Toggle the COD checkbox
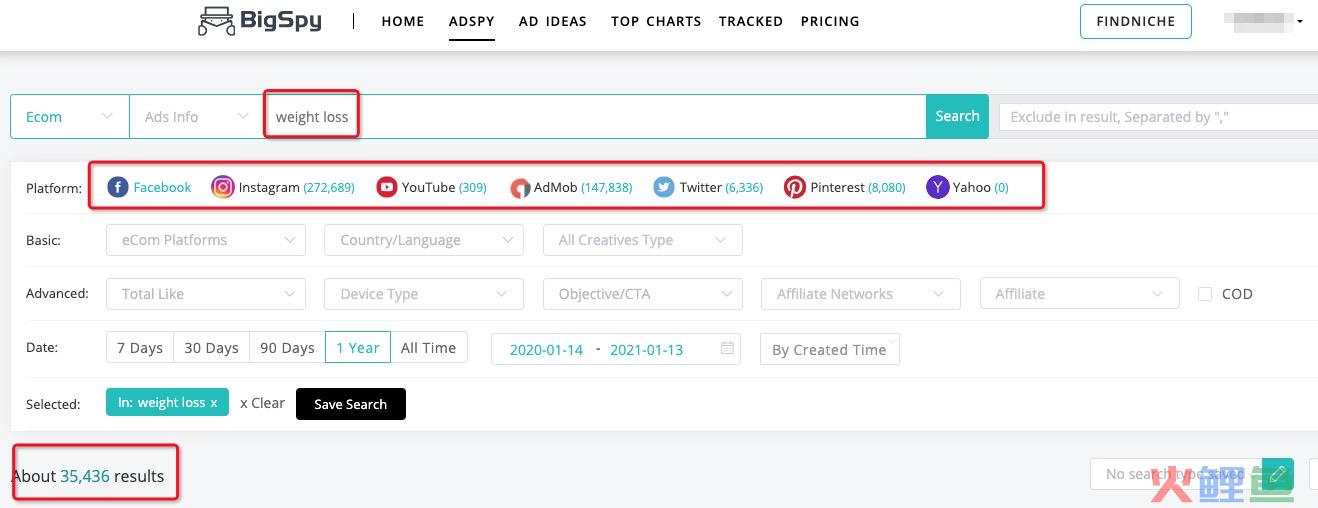Image resolution: width=1318 pixels, height=508 pixels. pos(1205,294)
